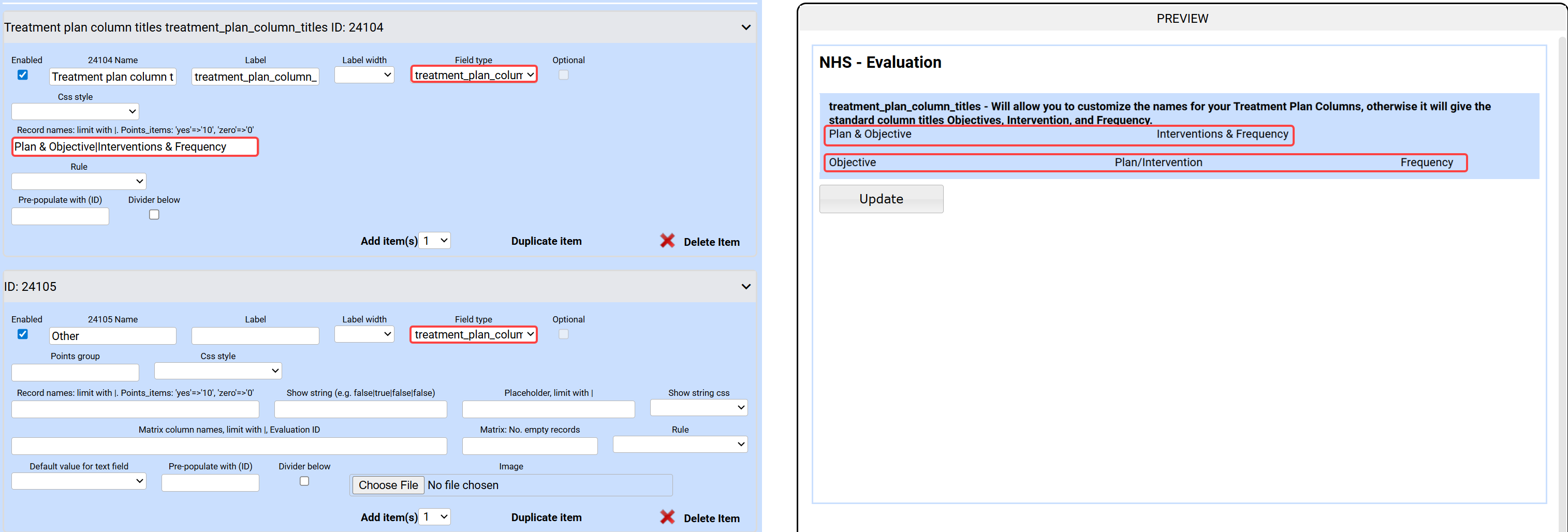1568x532 pixels.
Task: Click the Name field containing Other
Action: tap(113, 336)
